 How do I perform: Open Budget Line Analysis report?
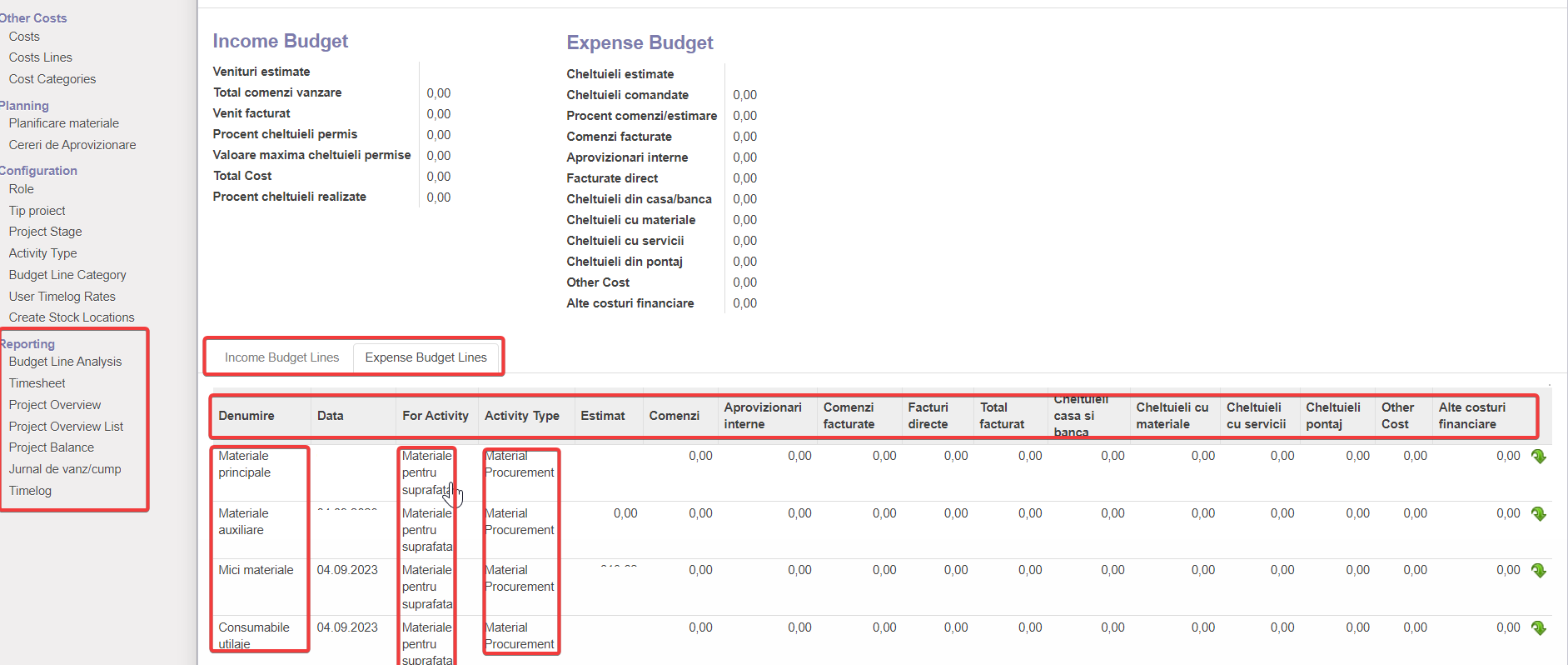(x=65, y=362)
